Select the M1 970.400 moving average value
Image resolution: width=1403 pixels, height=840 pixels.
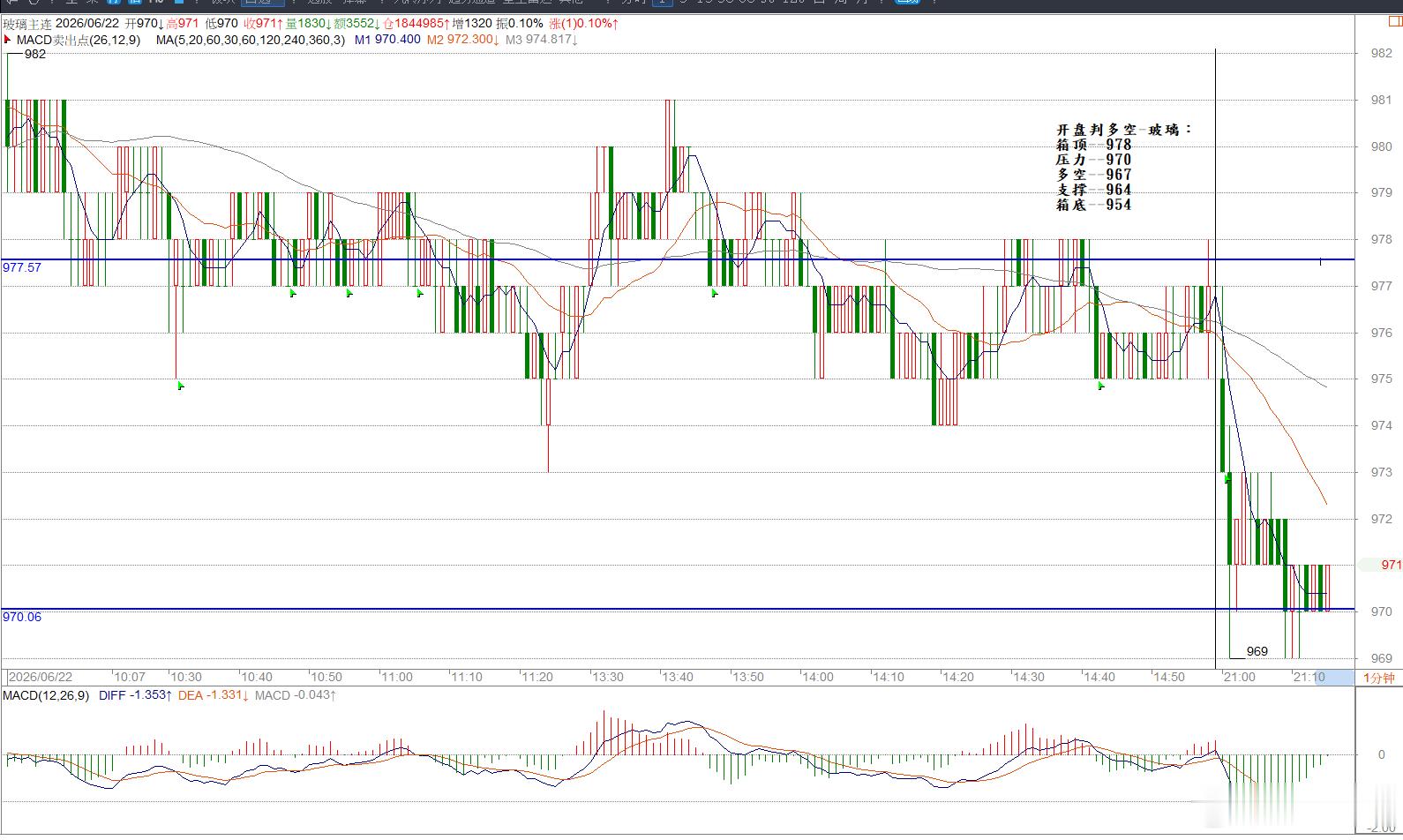tap(387, 40)
